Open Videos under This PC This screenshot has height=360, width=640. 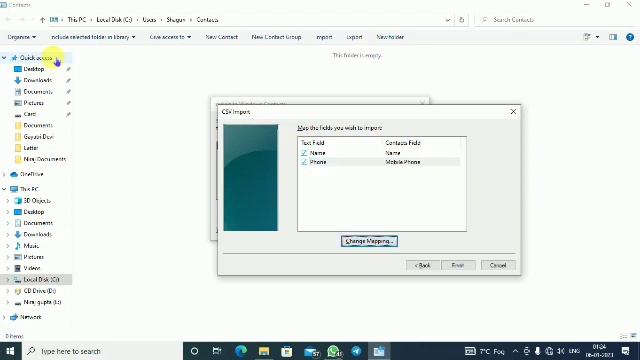(31, 268)
